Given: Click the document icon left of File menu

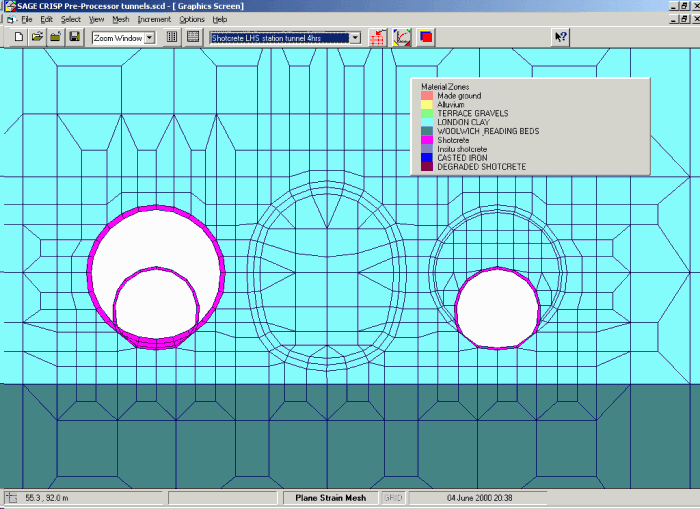Looking at the screenshot, I should tap(11, 20).
